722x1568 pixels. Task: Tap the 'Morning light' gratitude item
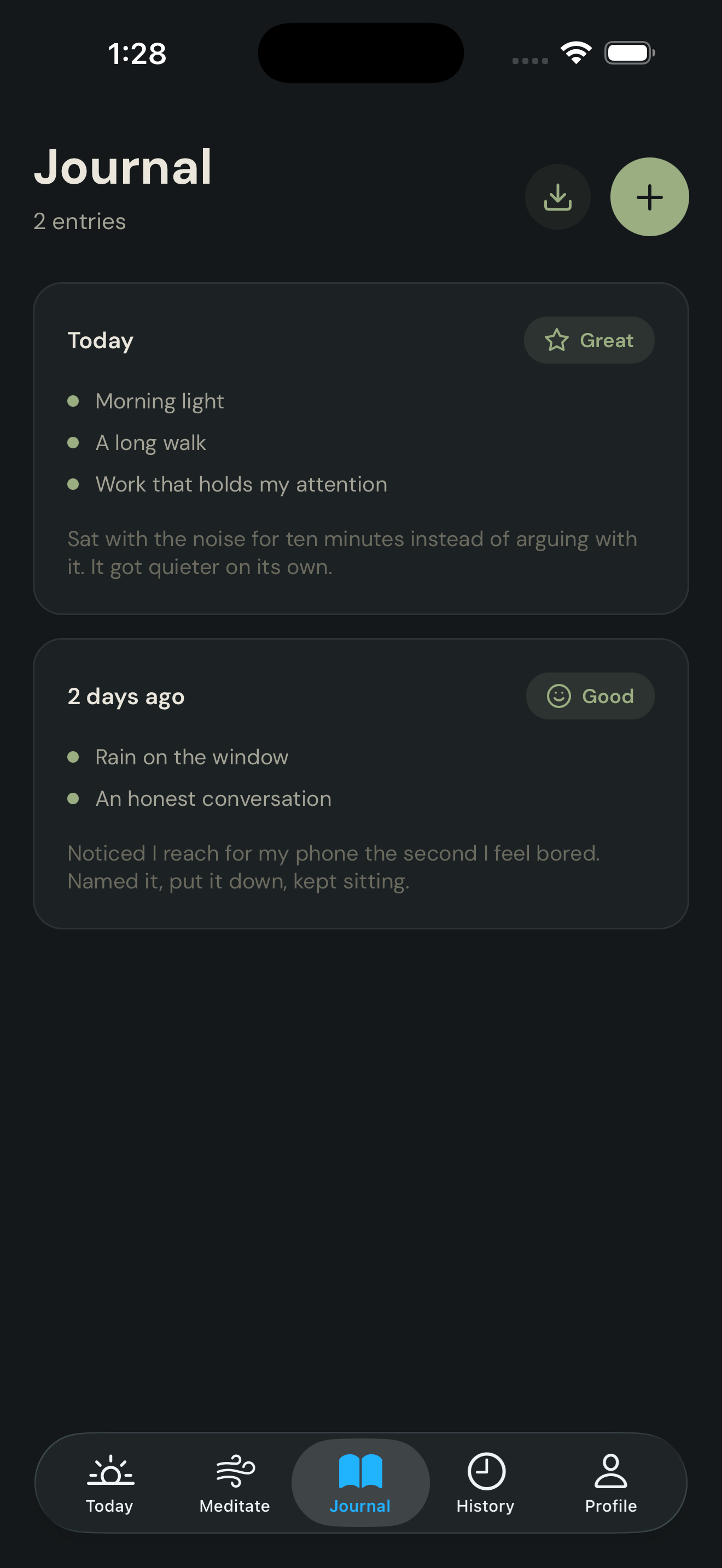(x=160, y=401)
